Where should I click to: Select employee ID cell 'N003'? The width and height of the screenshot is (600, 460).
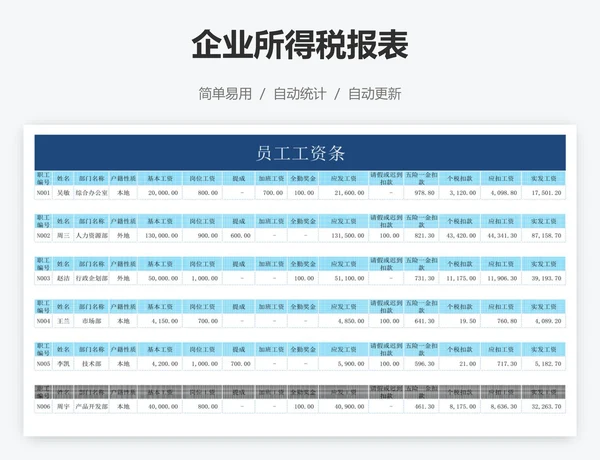43,278
